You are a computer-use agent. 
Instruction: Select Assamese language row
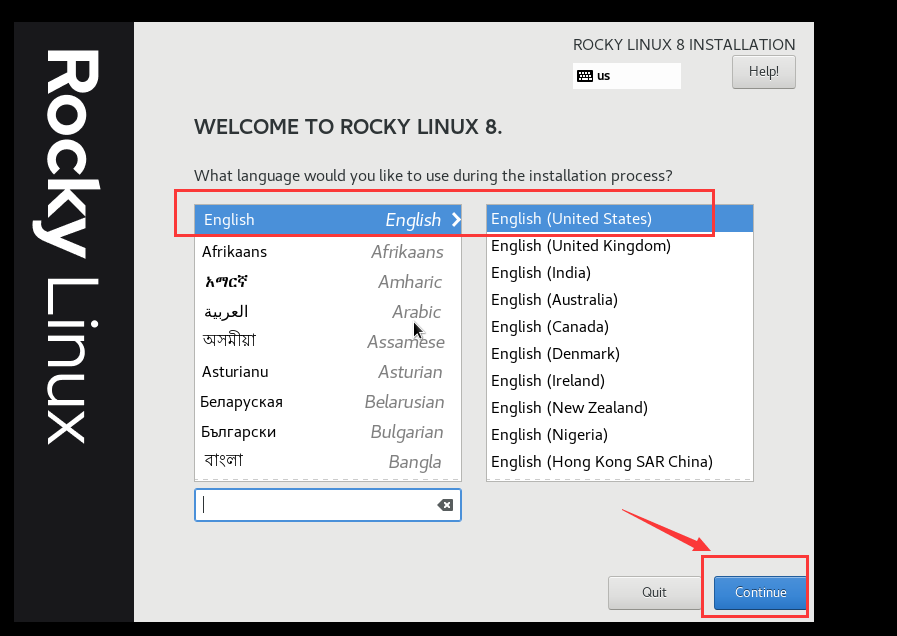(328, 341)
